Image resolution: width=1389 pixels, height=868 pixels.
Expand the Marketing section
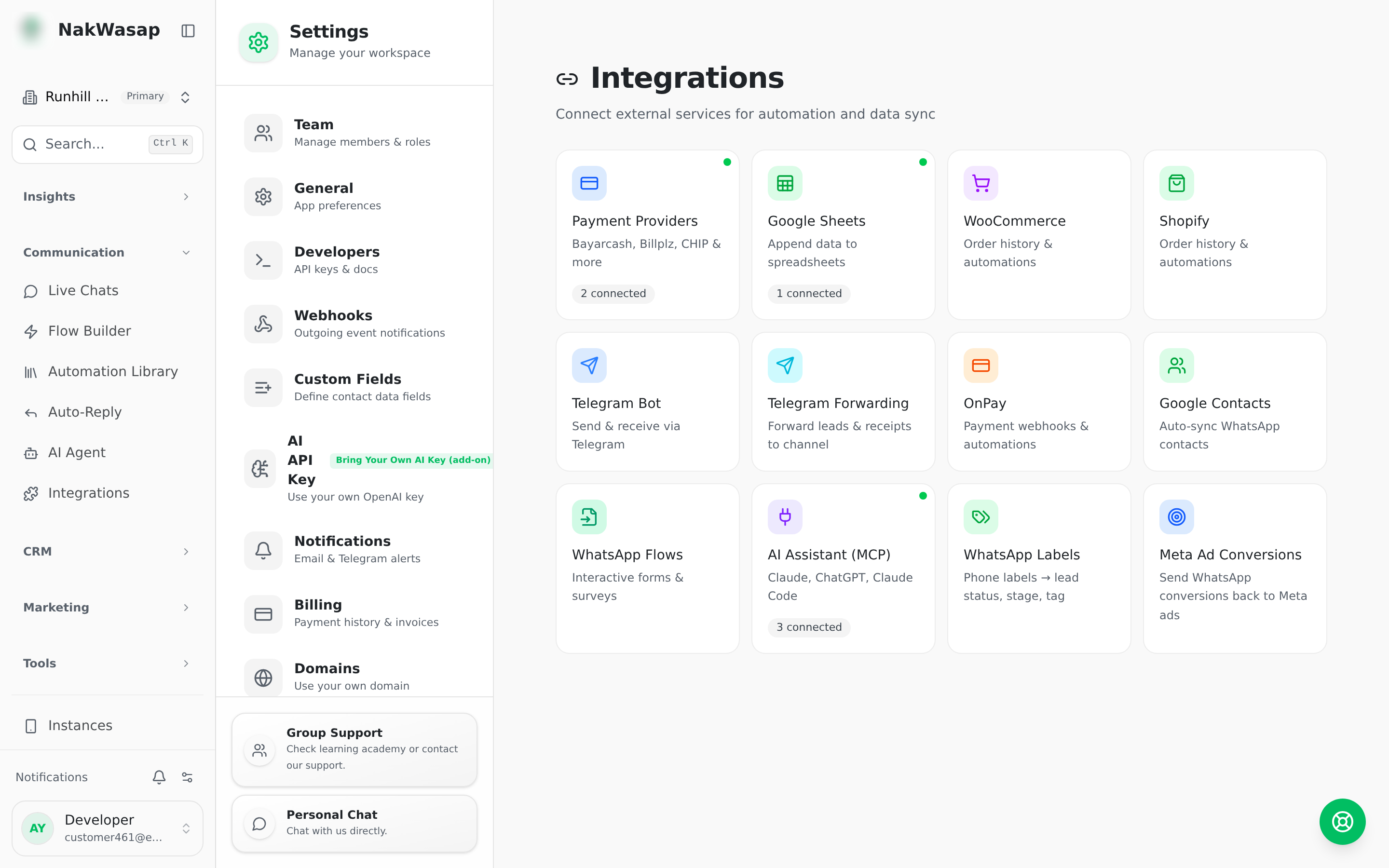pos(108,607)
